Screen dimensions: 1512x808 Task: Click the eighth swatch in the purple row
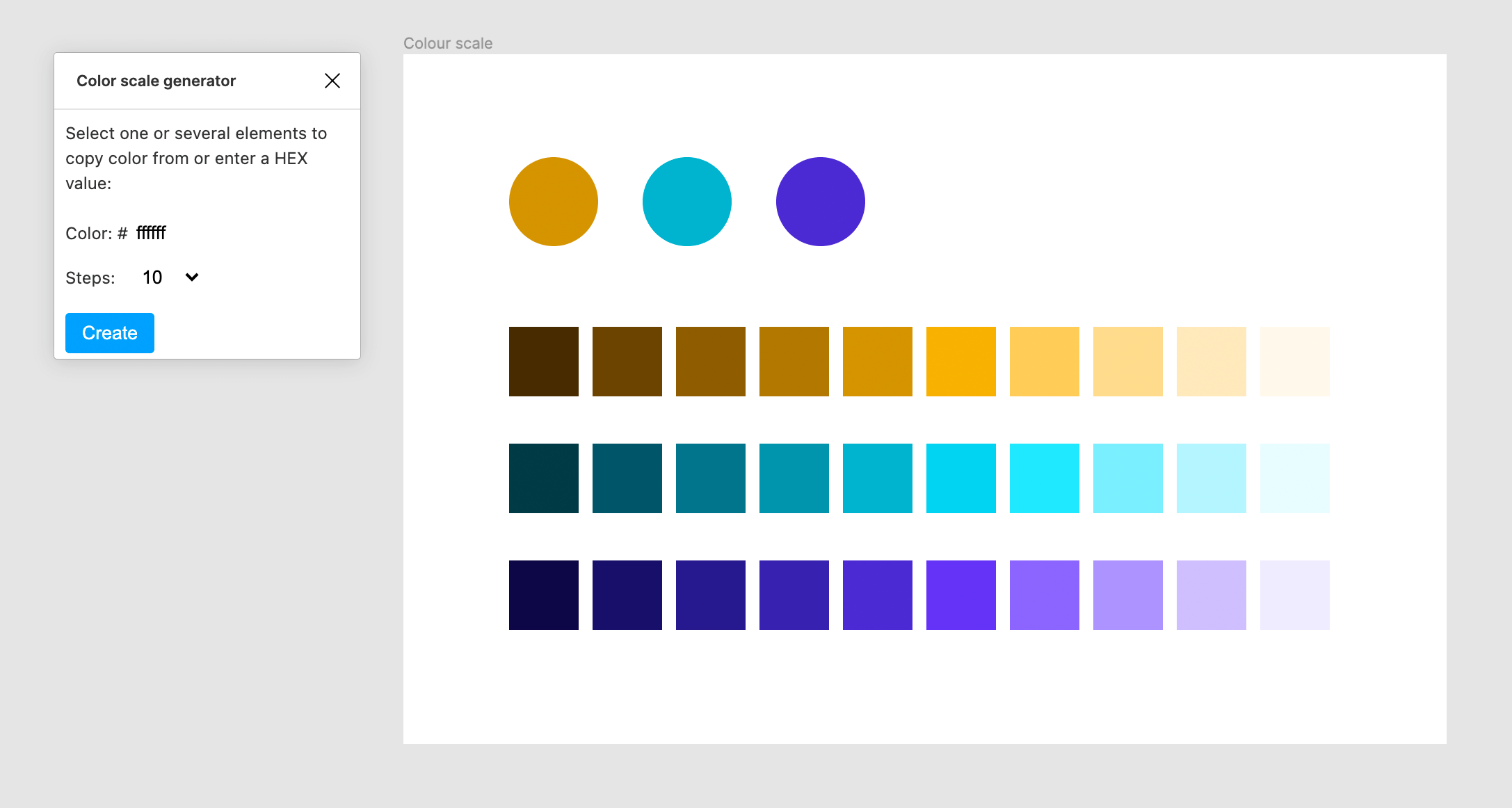point(1128,595)
